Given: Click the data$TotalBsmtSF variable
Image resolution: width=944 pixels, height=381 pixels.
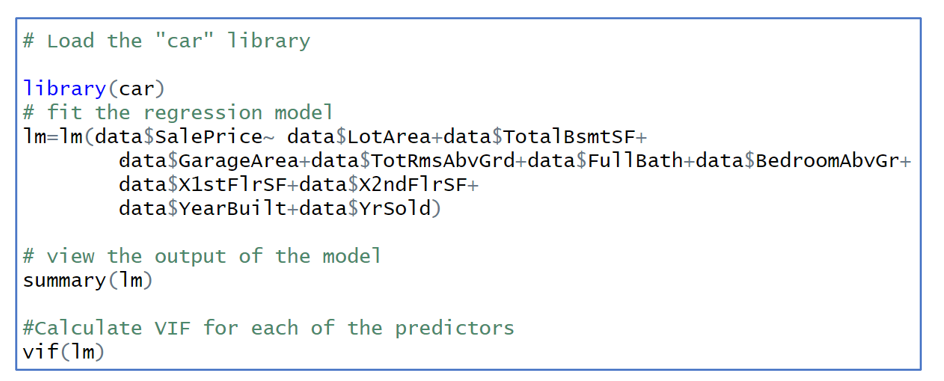Looking at the screenshot, I should pyautogui.click(x=539, y=137).
